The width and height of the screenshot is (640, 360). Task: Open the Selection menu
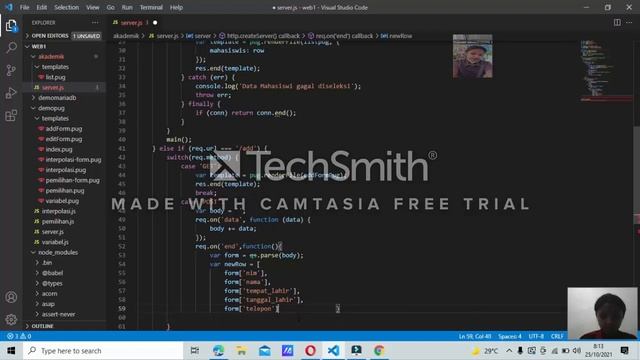[x=67, y=7]
